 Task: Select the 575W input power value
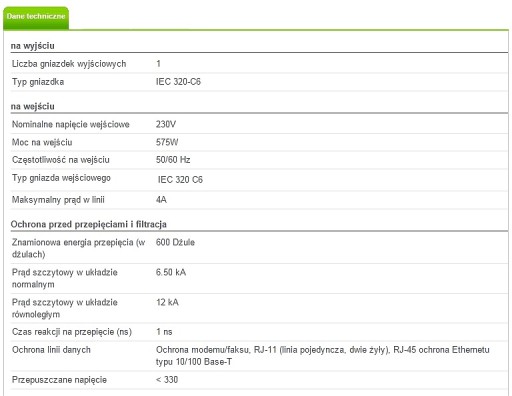(167, 142)
